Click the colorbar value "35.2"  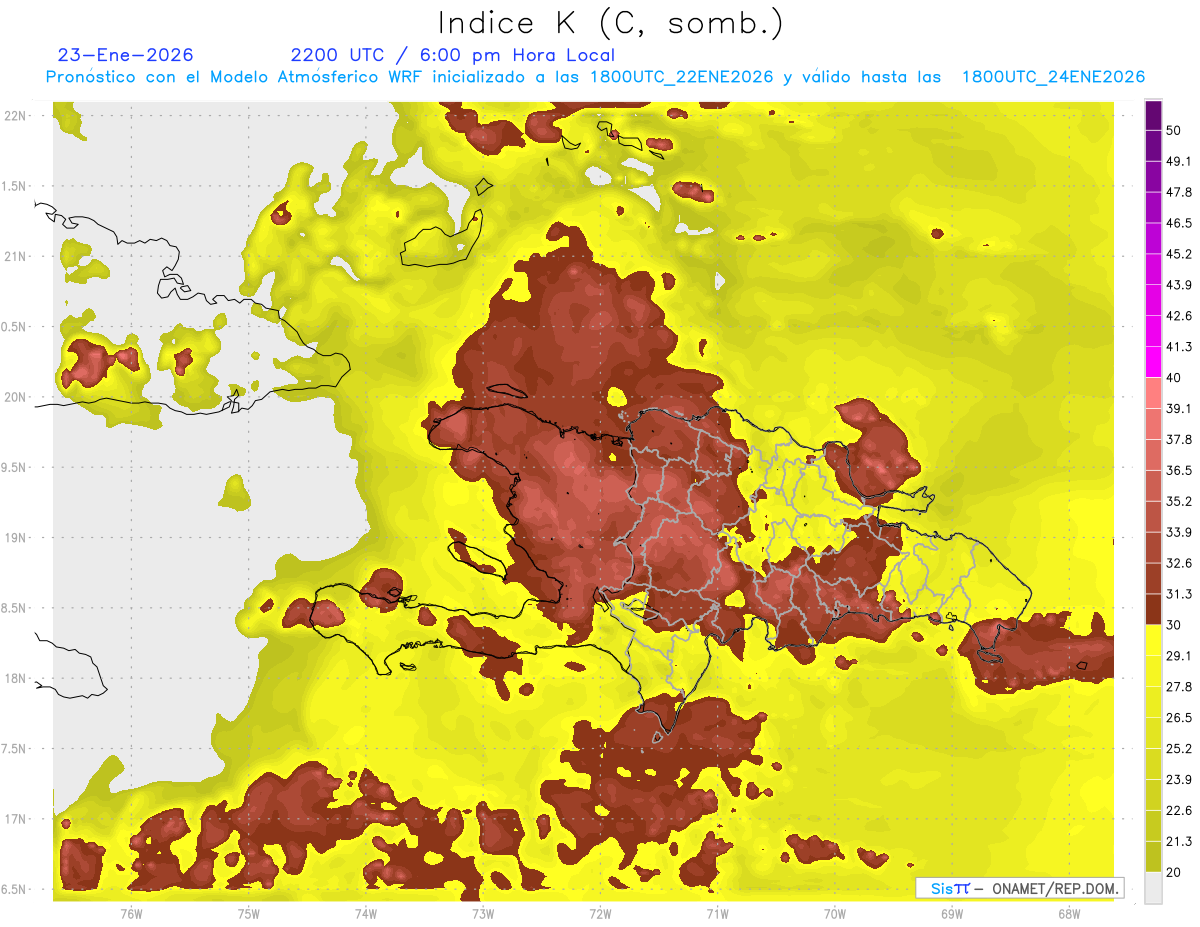pyautogui.click(x=1179, y=501)
